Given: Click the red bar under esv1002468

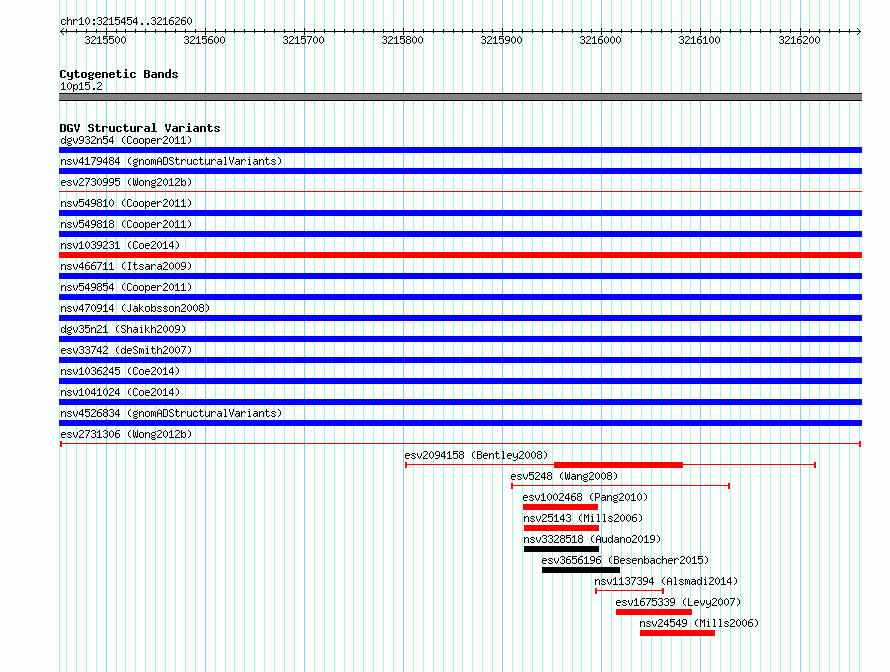Looking at the screenshot, I should [x=560, y=507].
